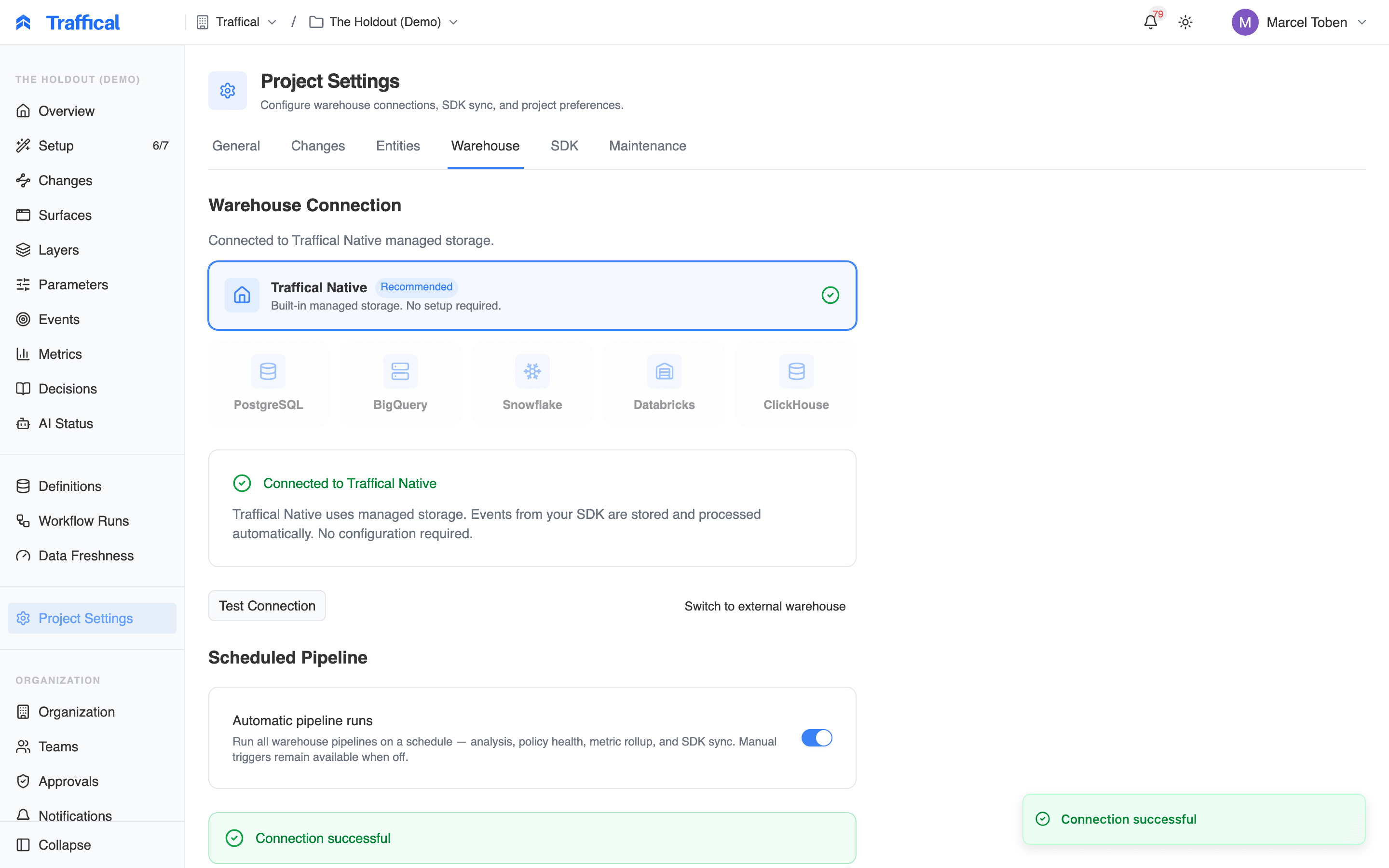Open the SDK tab

click(x=564, y=146)
